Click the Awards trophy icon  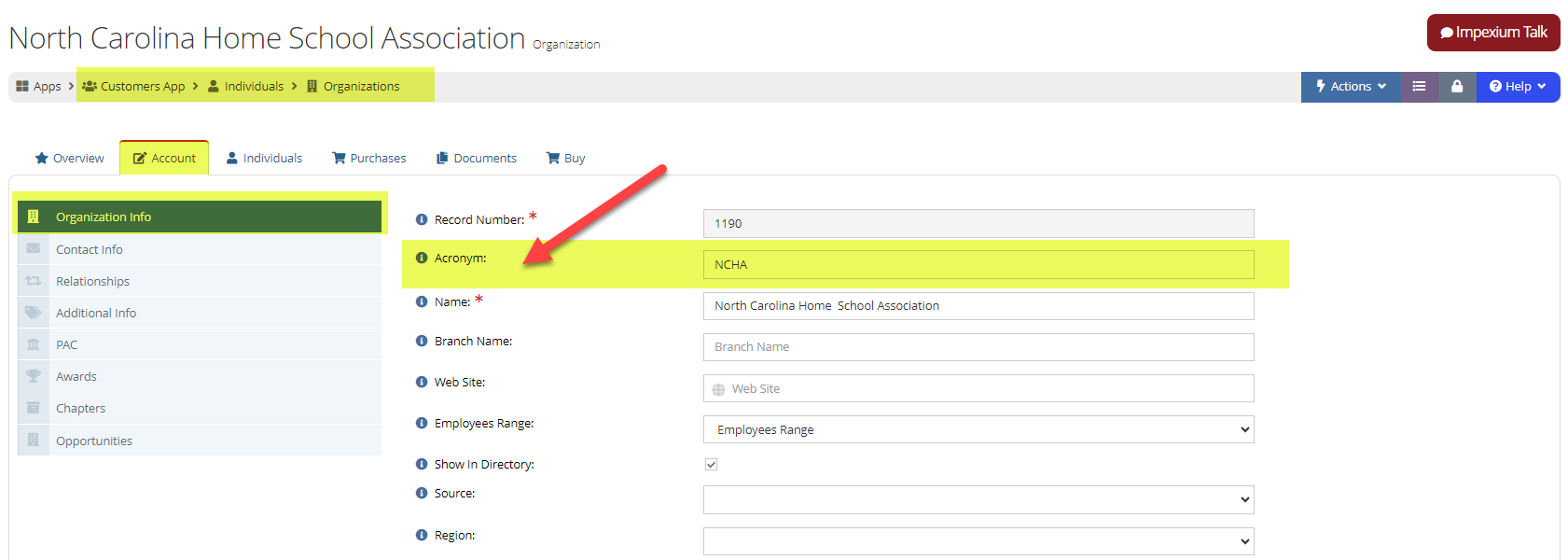[34, 376]
